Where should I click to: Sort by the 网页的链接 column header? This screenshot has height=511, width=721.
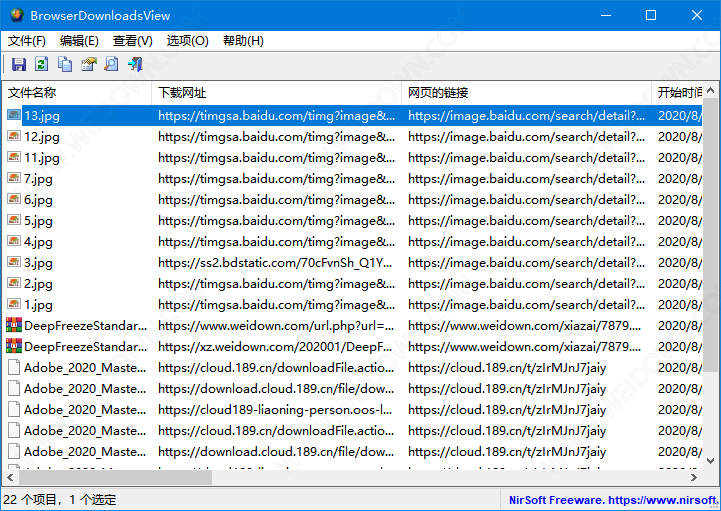point(526,93)
